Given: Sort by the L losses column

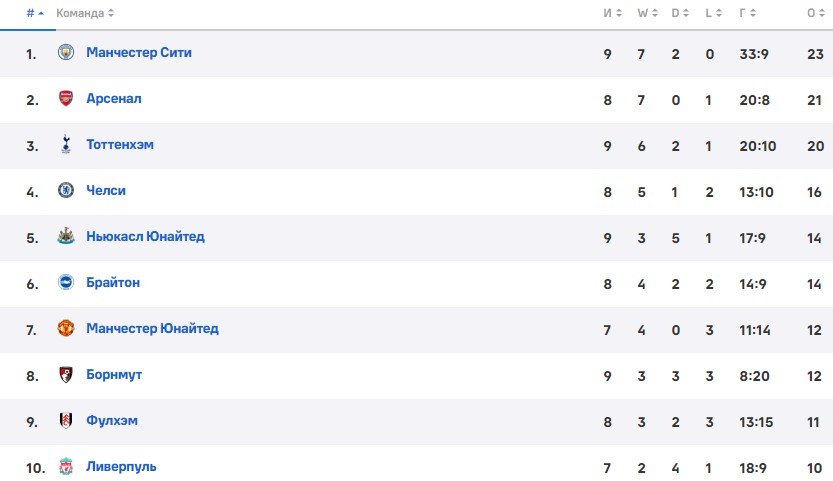Looking at the screenshot, I should 713,13.
